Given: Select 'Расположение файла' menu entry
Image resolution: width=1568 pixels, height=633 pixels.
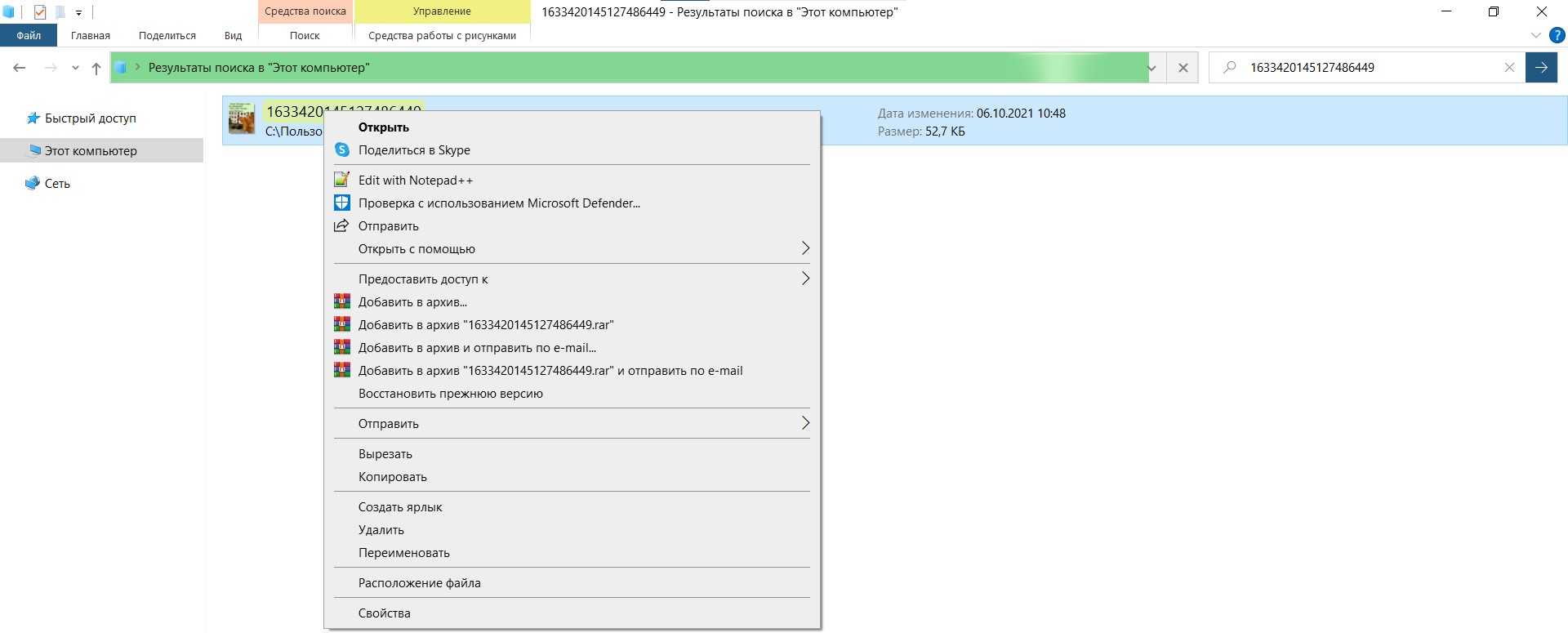Looking at the screenshot, I should [x=419, y=583].
